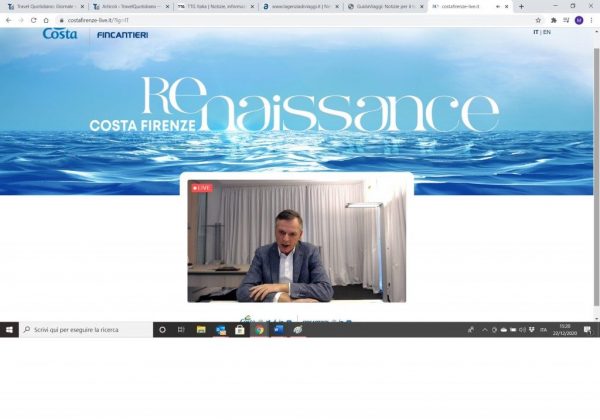This screenshot has width=600, height=420.
Task: Switch site language to EN
Action: click(546, 32)
